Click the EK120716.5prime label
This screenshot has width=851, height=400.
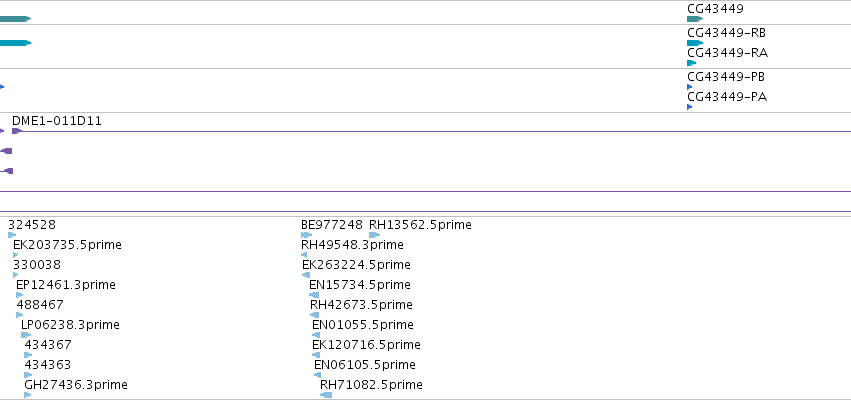(366, 345)
